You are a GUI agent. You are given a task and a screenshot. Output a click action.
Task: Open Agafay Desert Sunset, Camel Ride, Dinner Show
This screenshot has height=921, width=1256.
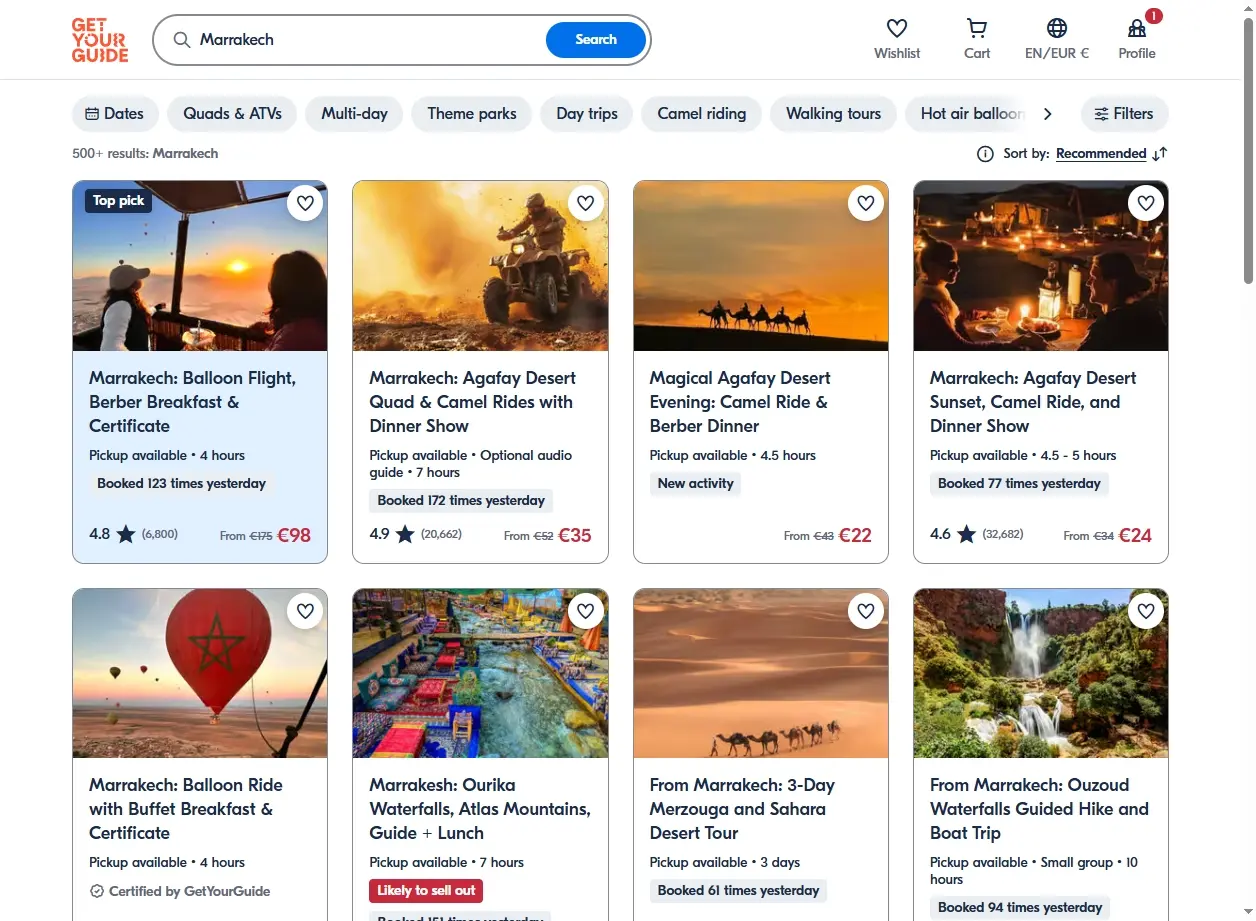(x=1033, y=402)
